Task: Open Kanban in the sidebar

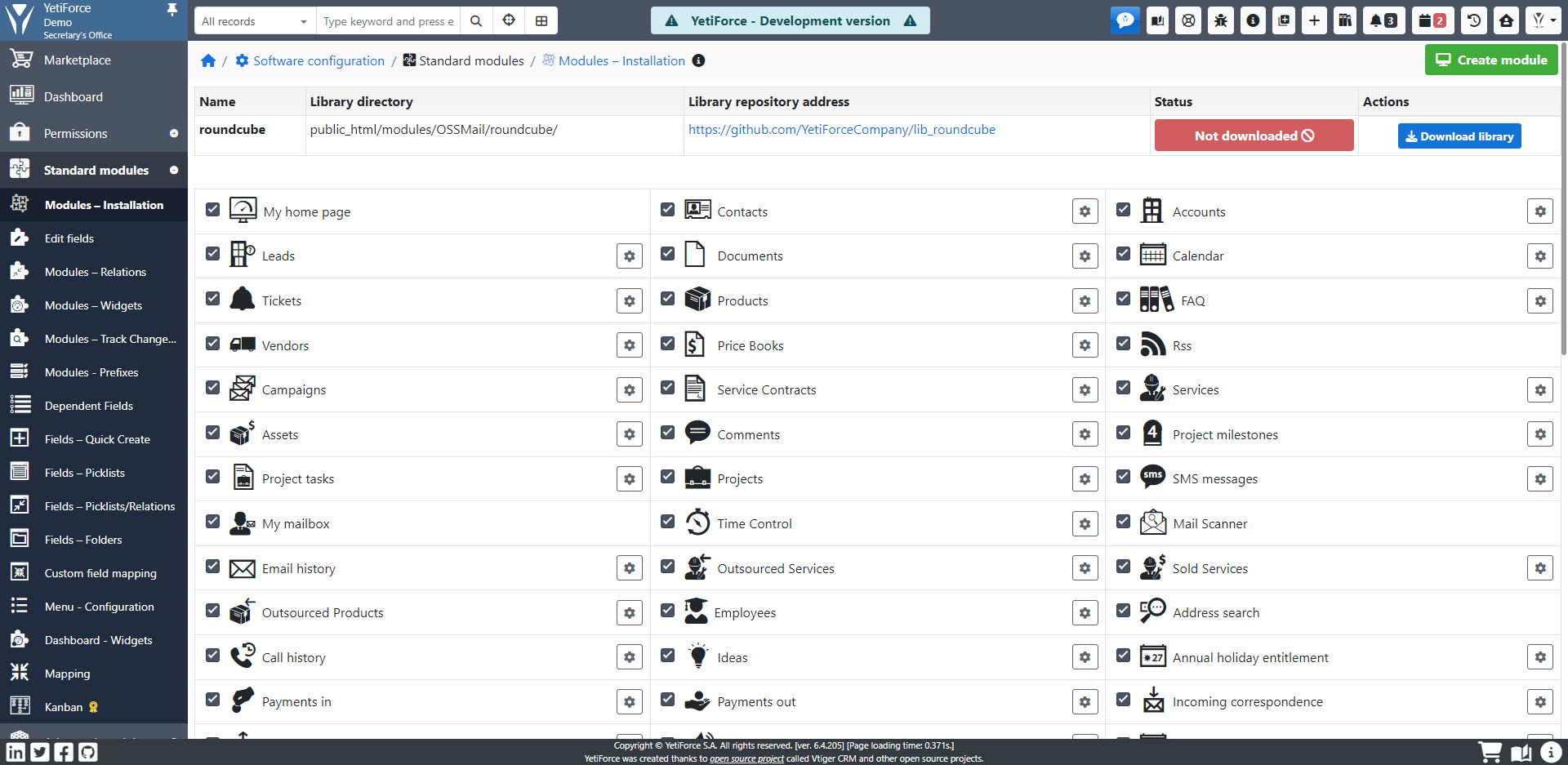Action: pyautogui.click(x=94, y=707)
